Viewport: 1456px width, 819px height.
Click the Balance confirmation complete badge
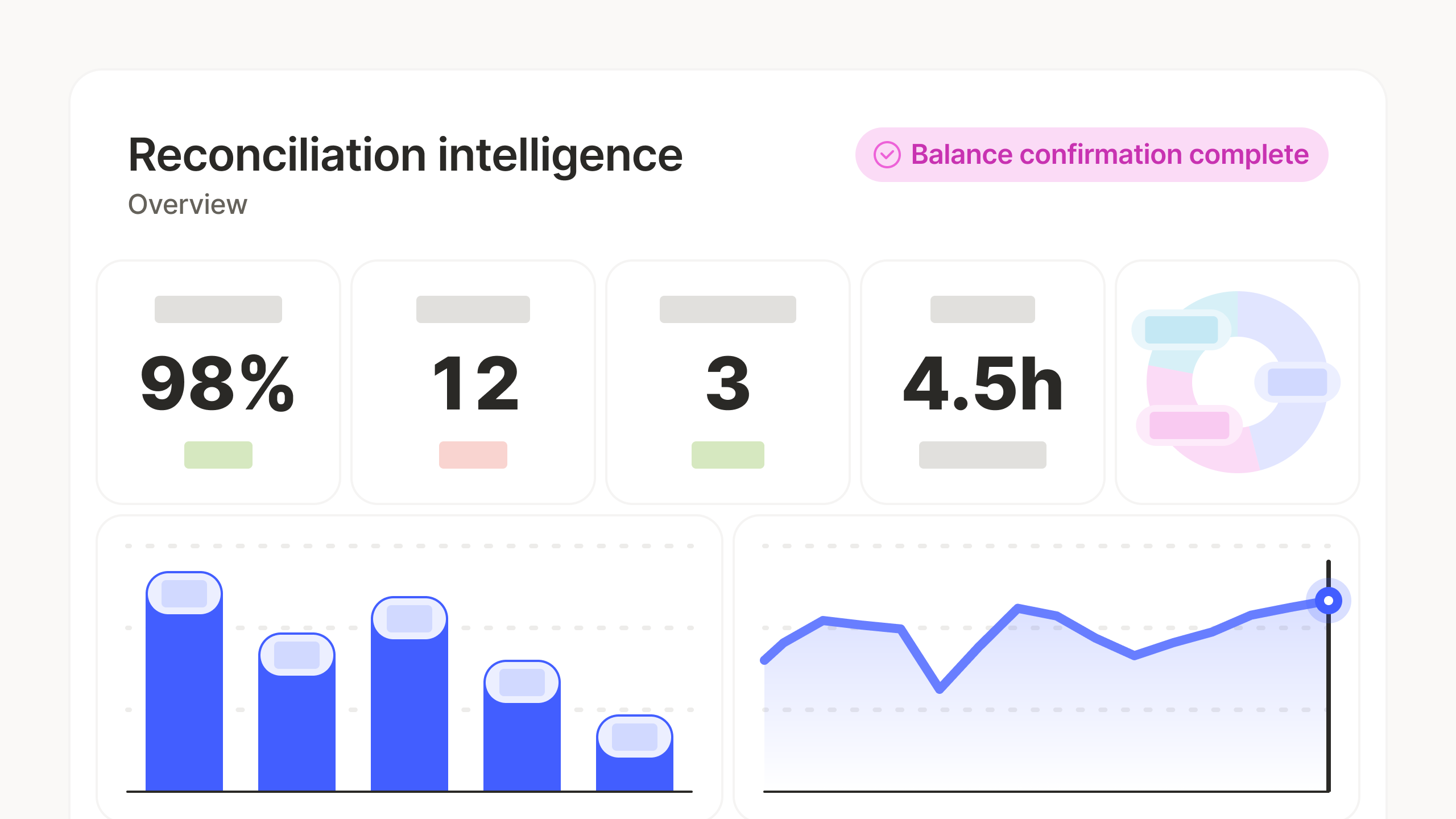point(1091,155)
